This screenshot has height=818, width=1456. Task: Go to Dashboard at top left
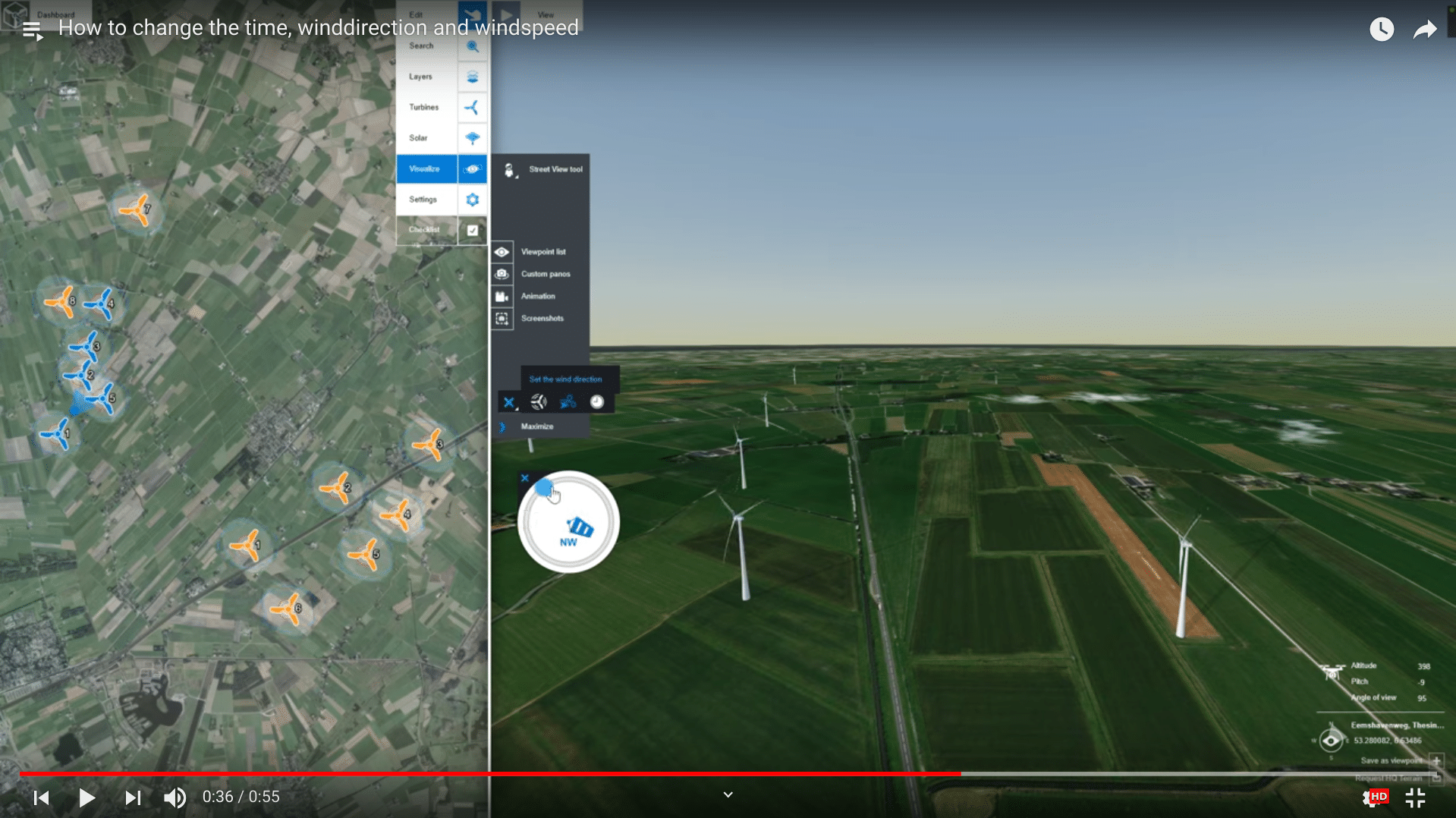pos(55,14)
